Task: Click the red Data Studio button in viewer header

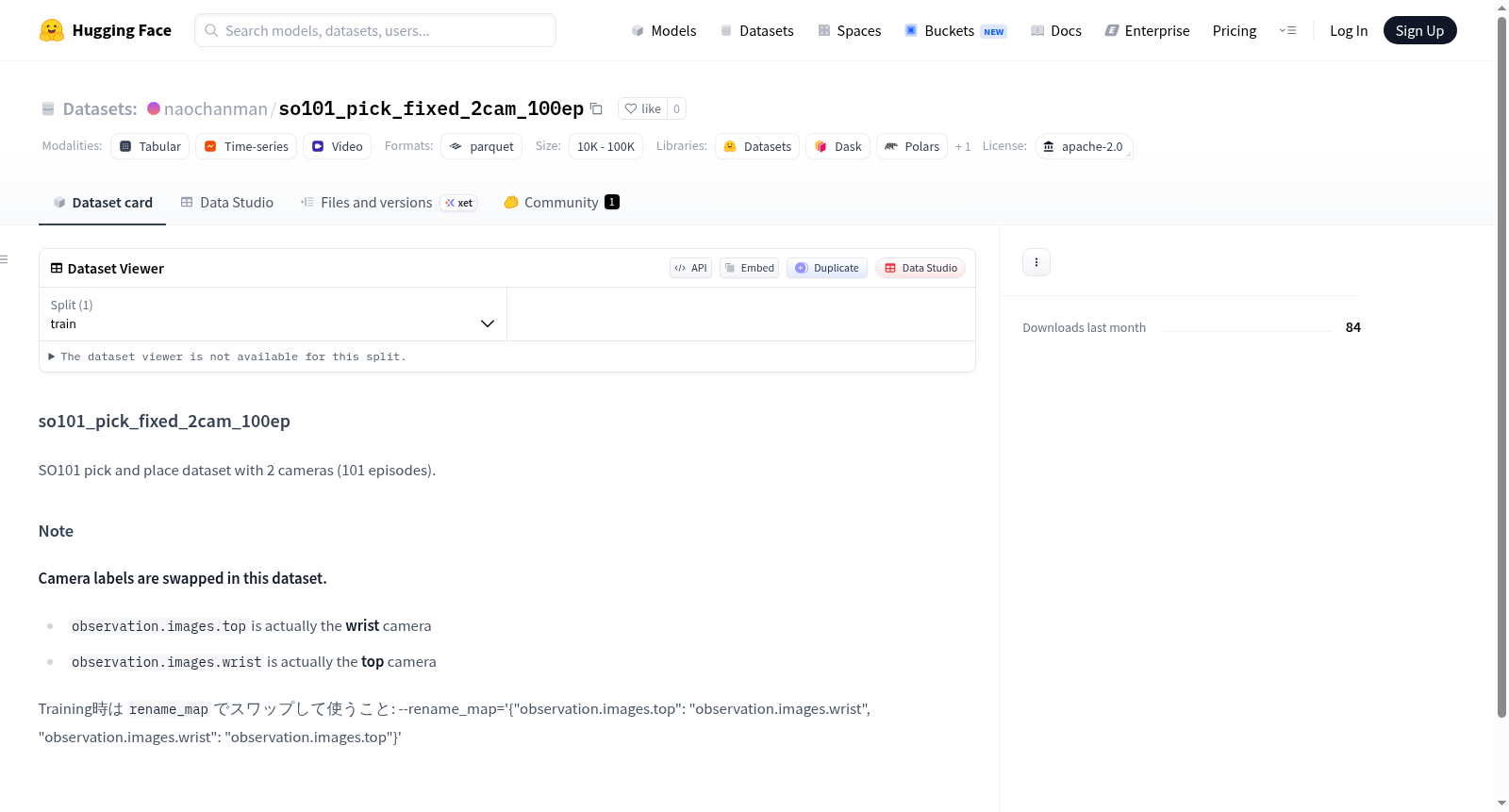Action: [x=920, y=268]
